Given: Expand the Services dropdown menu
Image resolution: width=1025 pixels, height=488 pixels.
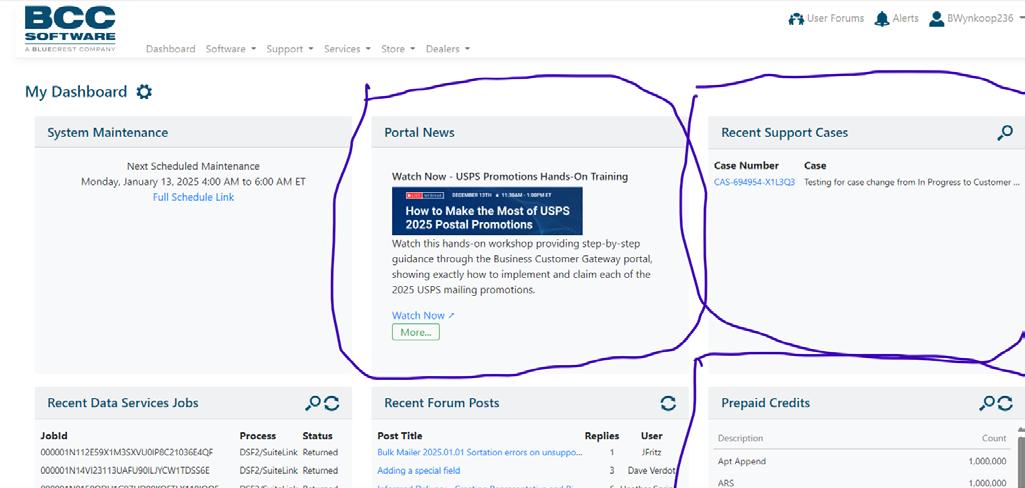Looking at the screenshot, I should [x=347, y=49].
